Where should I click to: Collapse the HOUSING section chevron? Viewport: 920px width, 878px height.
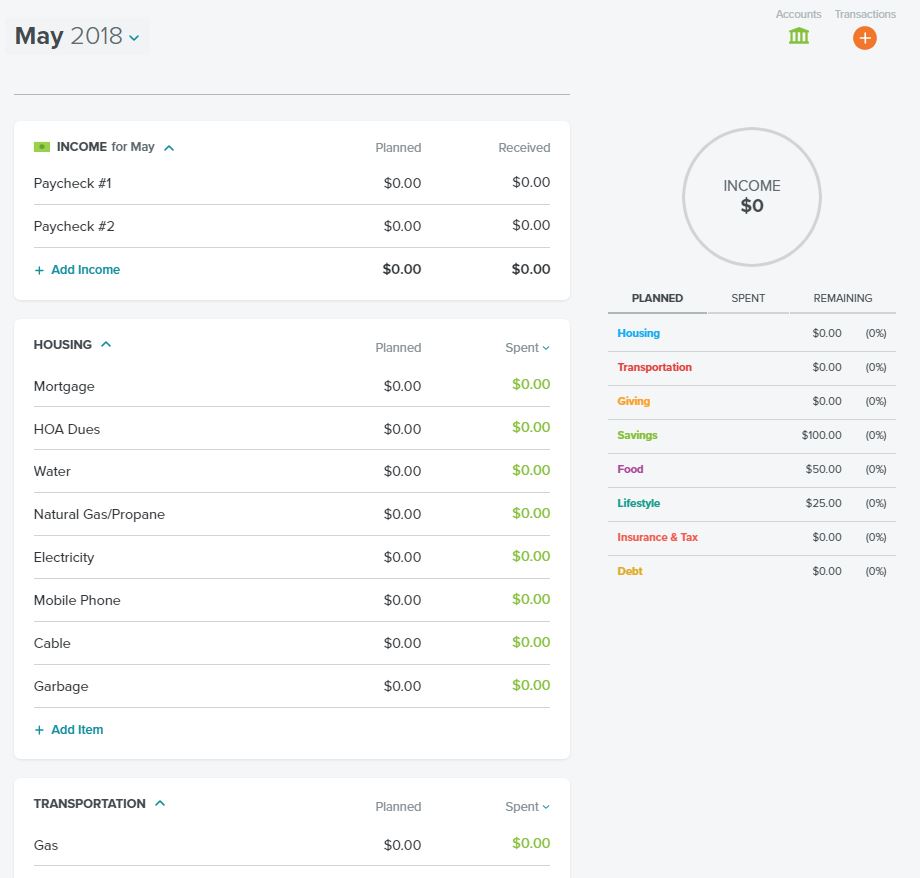[106, 345]
